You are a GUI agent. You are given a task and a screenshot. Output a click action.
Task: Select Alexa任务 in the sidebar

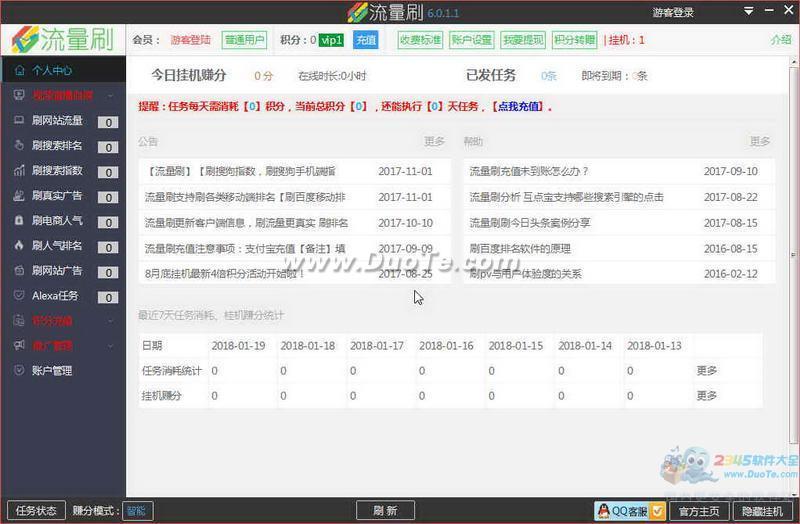click(55, 295)
